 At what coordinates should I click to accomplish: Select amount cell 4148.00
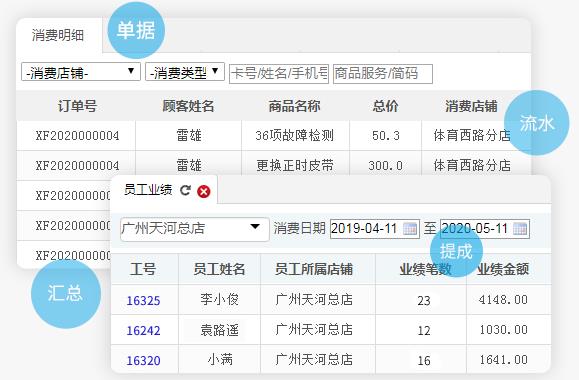click(503, 299)
